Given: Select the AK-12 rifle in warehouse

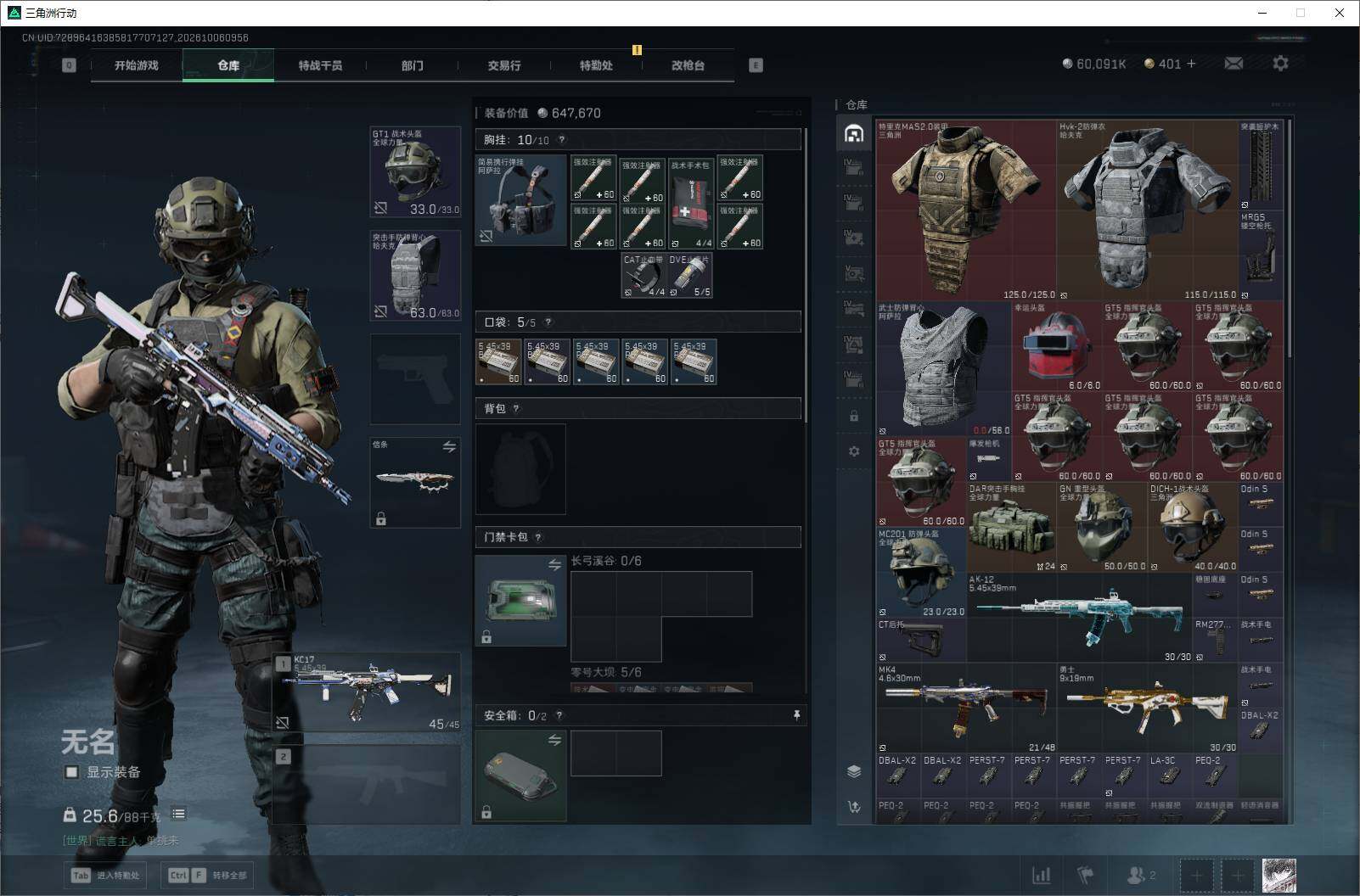Looking at the screenshot, I should point(1078,617).
